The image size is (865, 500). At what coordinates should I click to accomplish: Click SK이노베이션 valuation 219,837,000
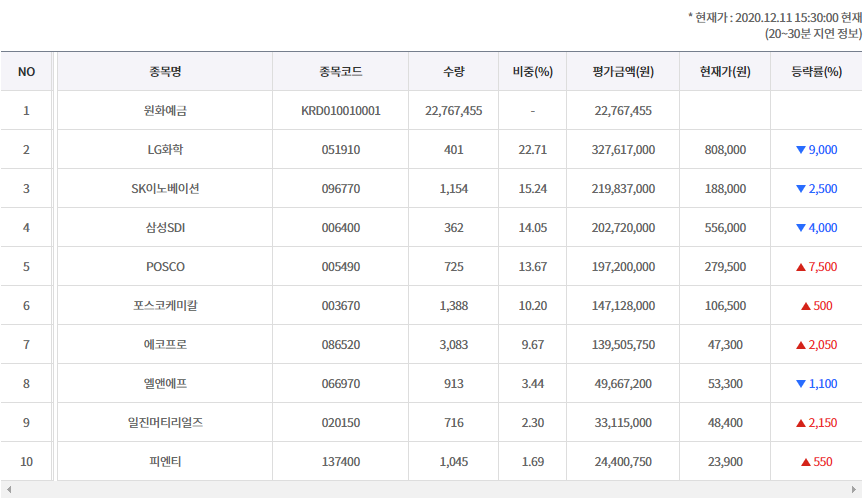[623, 189]
